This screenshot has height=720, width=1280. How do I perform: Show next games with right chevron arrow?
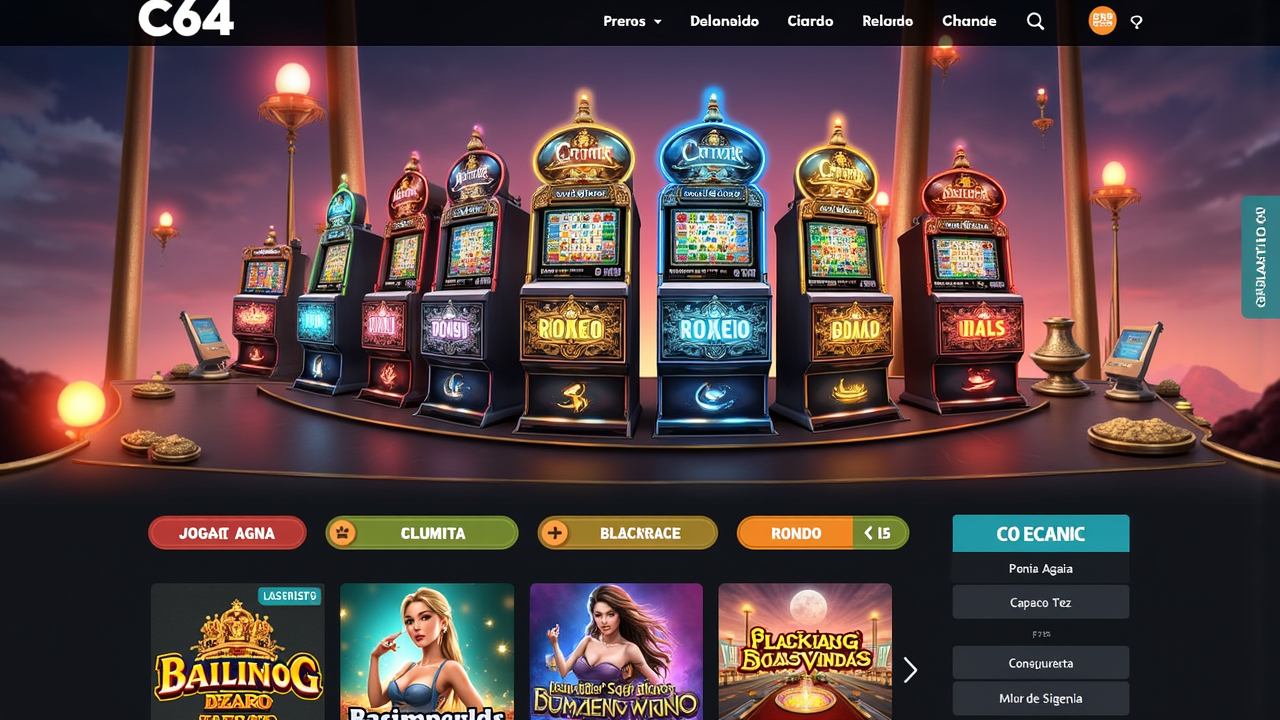pyautogui.click(x=910, y=670)
